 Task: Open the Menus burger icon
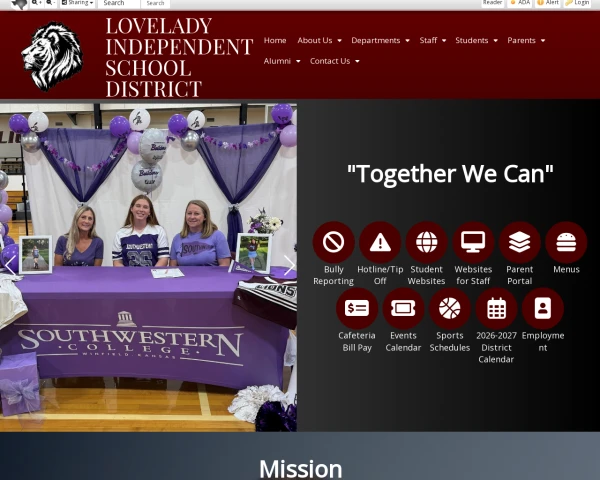(x=566, y=242)
